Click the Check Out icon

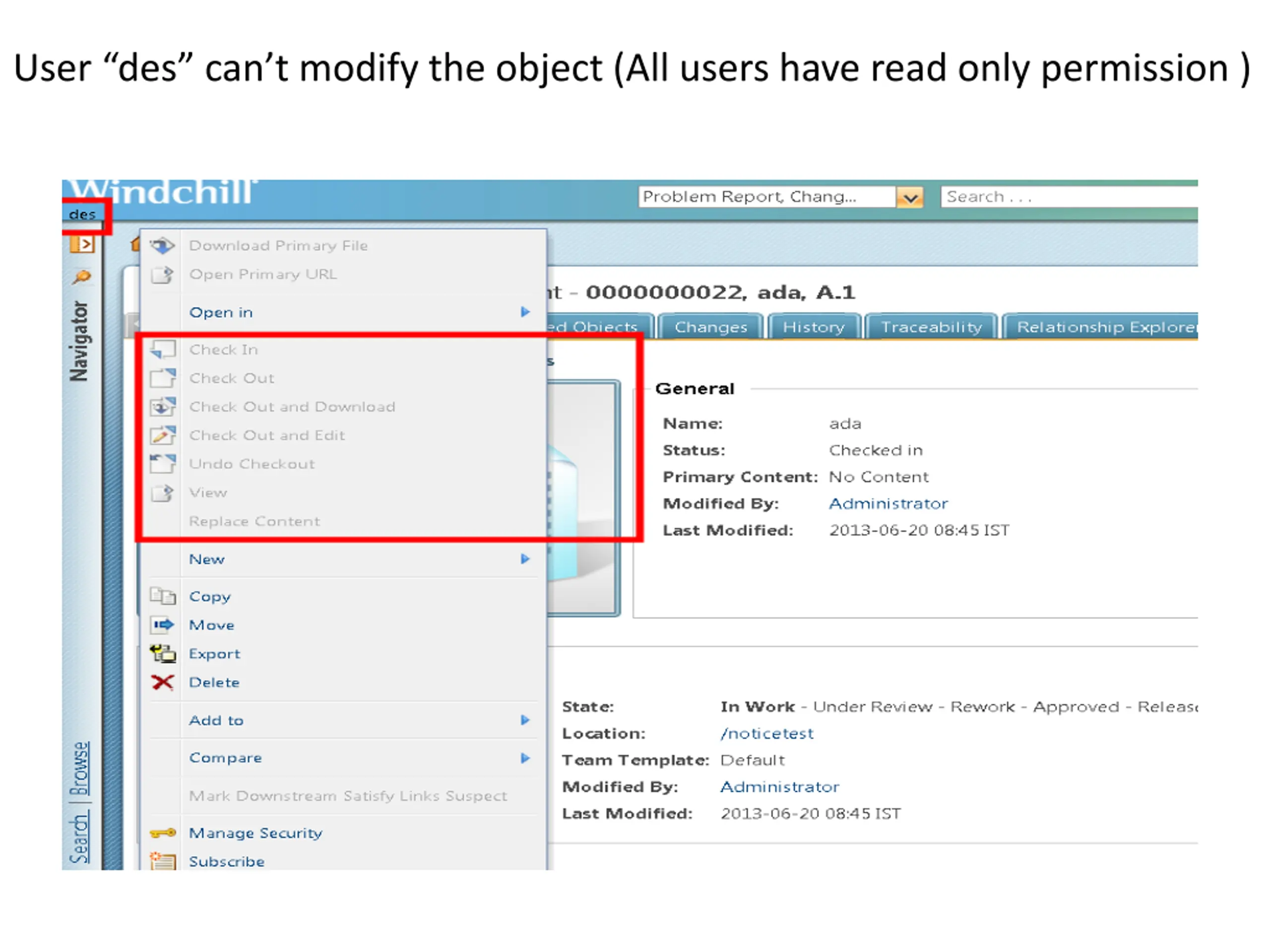click(163, 378)
